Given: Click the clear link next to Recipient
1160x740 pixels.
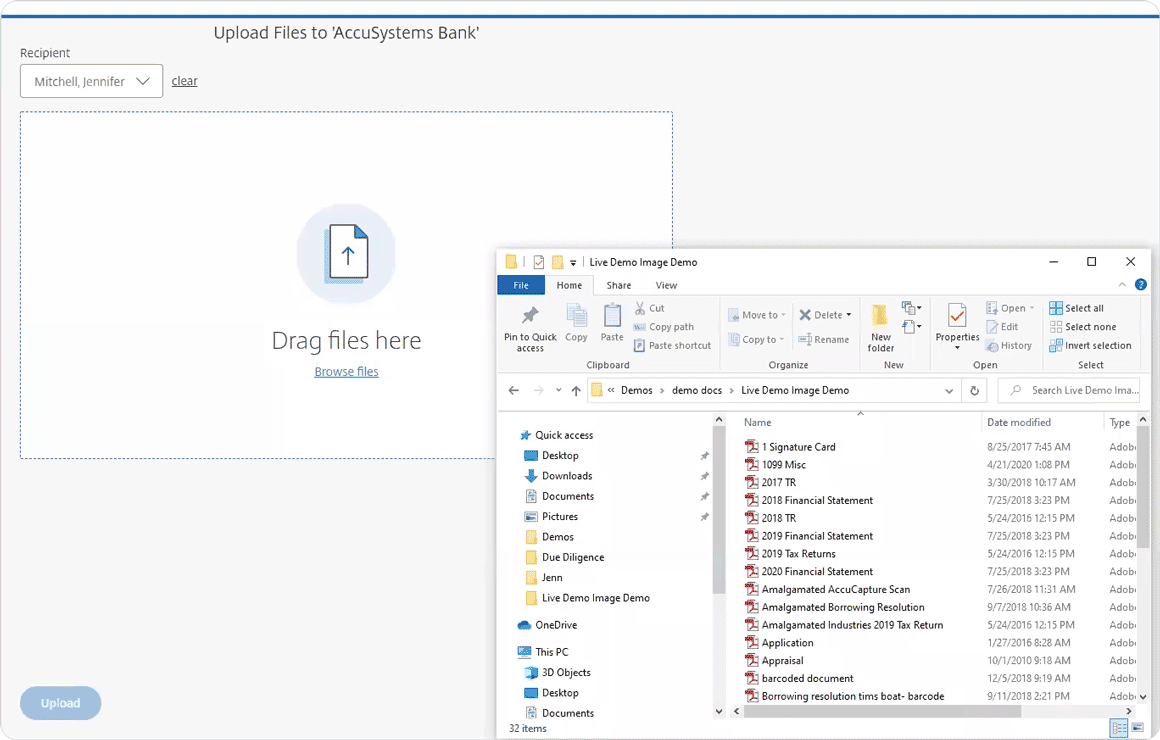Looking at the screenshot, I should 184,81.
